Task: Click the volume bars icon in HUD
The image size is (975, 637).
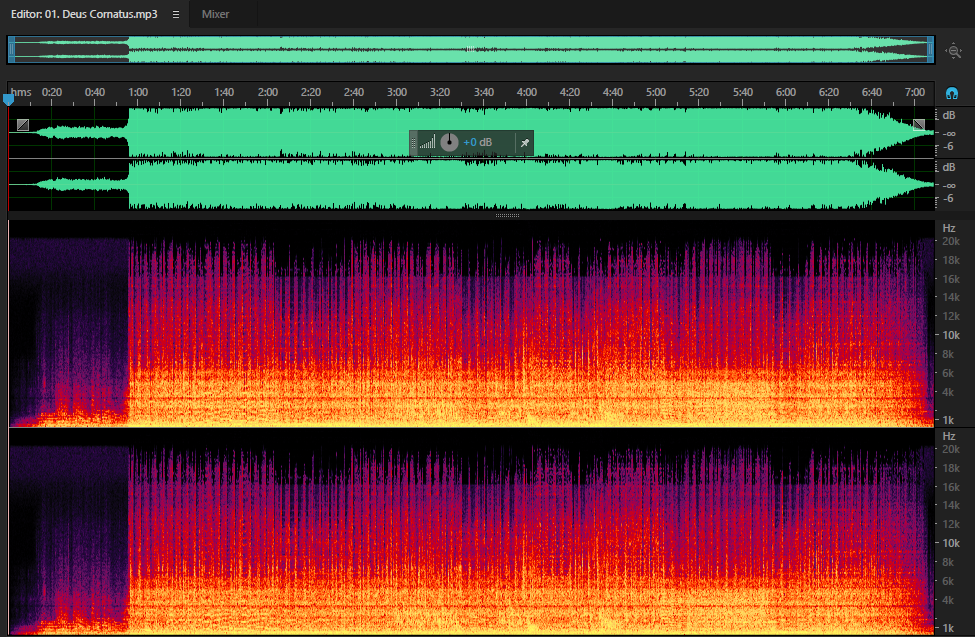Action: 427,143
